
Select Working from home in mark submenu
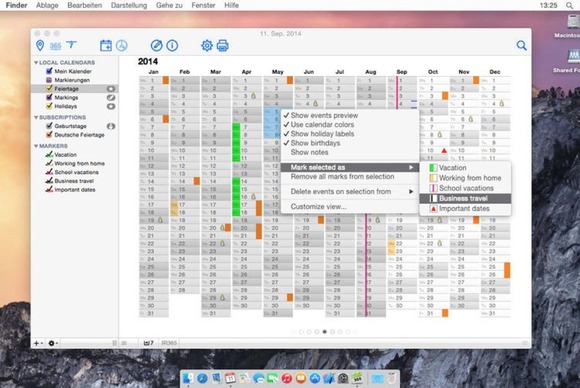pos(465,178)
